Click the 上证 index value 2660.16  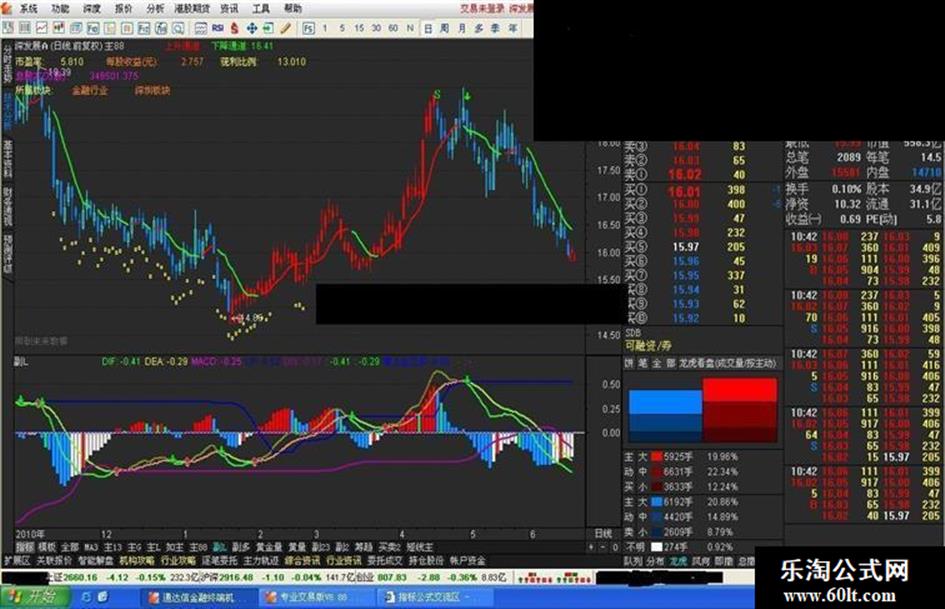point(80,578)
